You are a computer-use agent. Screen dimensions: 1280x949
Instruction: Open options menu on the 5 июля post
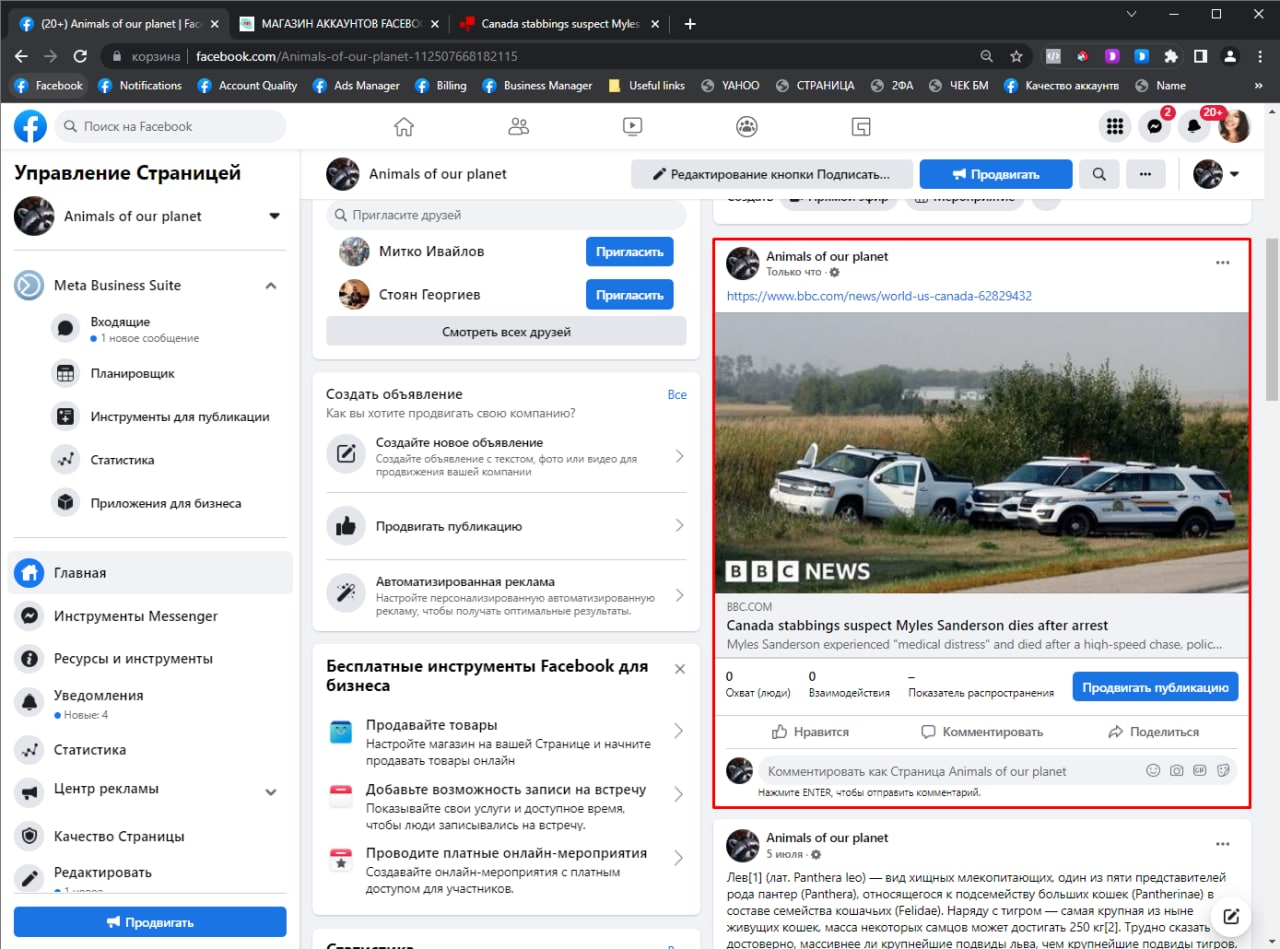tap(1222, 844)
